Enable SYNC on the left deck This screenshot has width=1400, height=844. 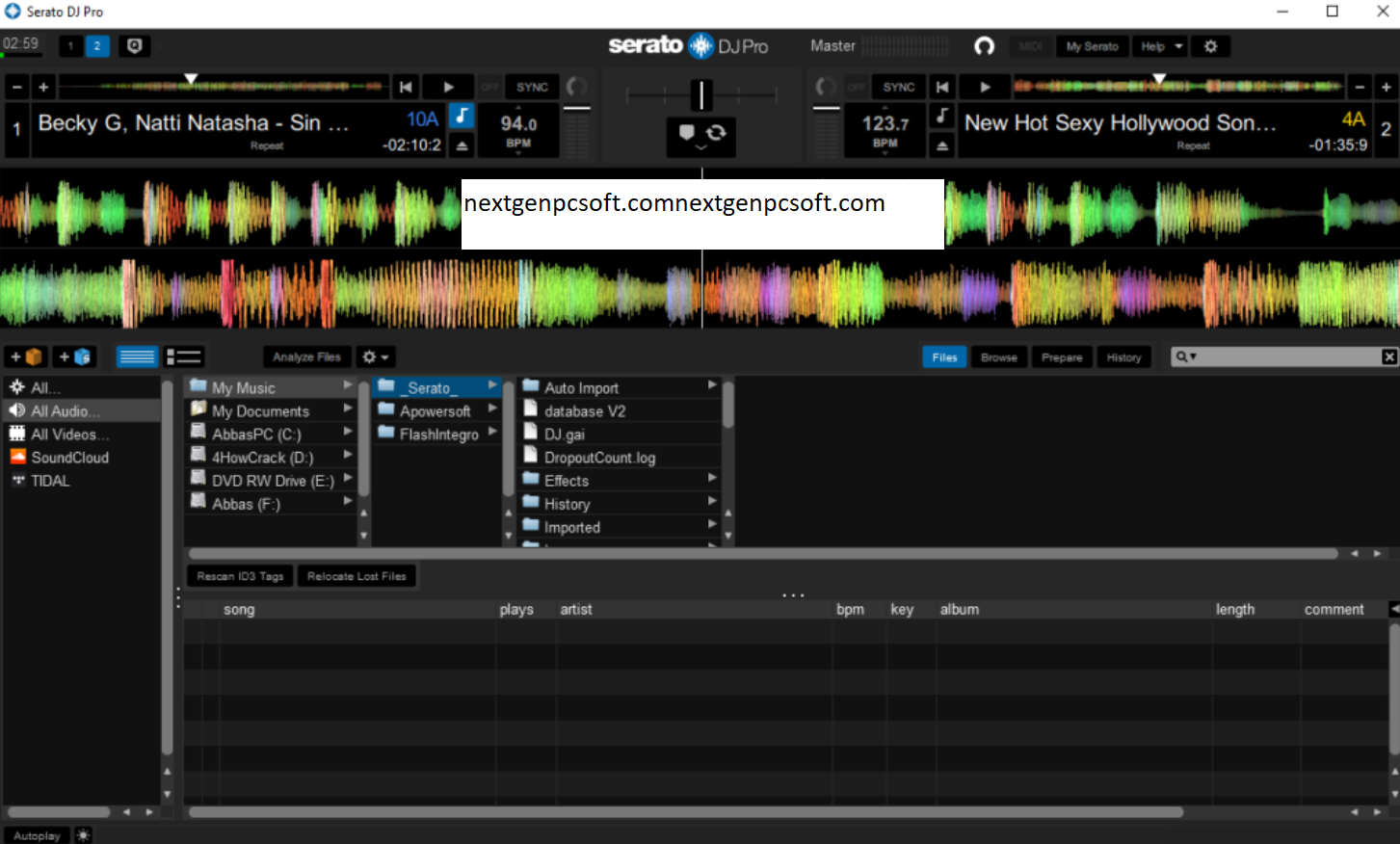(531, 86)
